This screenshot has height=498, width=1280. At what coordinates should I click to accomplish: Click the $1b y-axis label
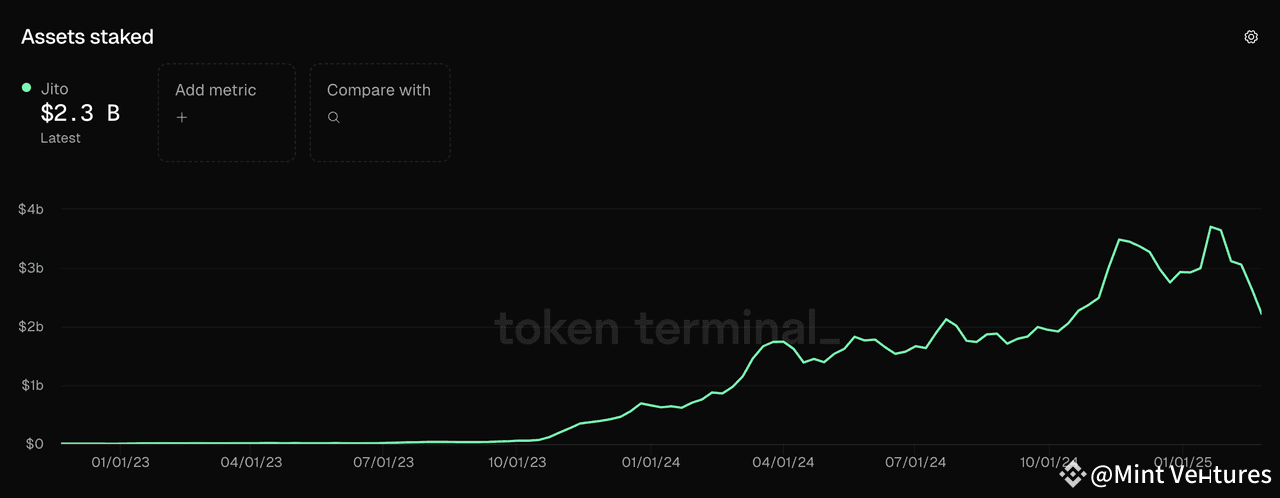pyautogui.click(x=30, y=386)
